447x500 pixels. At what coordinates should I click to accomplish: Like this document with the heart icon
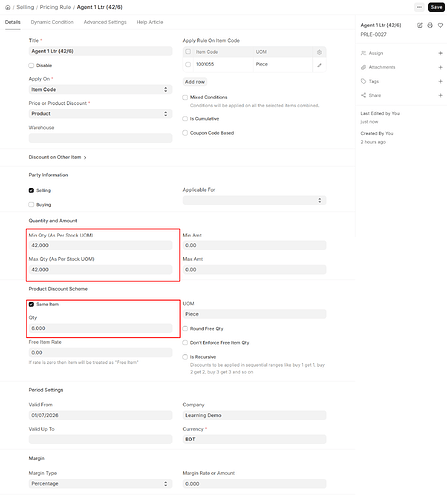coord(440,25)
